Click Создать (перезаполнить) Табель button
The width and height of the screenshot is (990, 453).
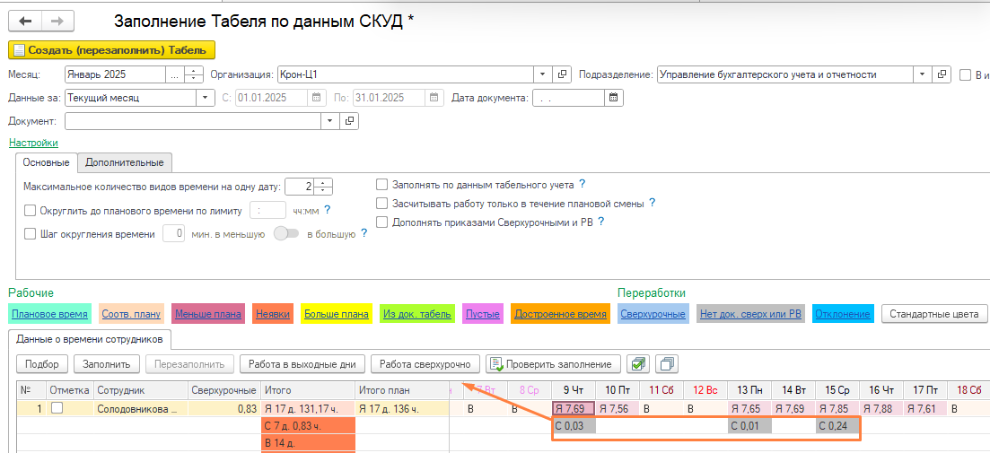point(112,50)
